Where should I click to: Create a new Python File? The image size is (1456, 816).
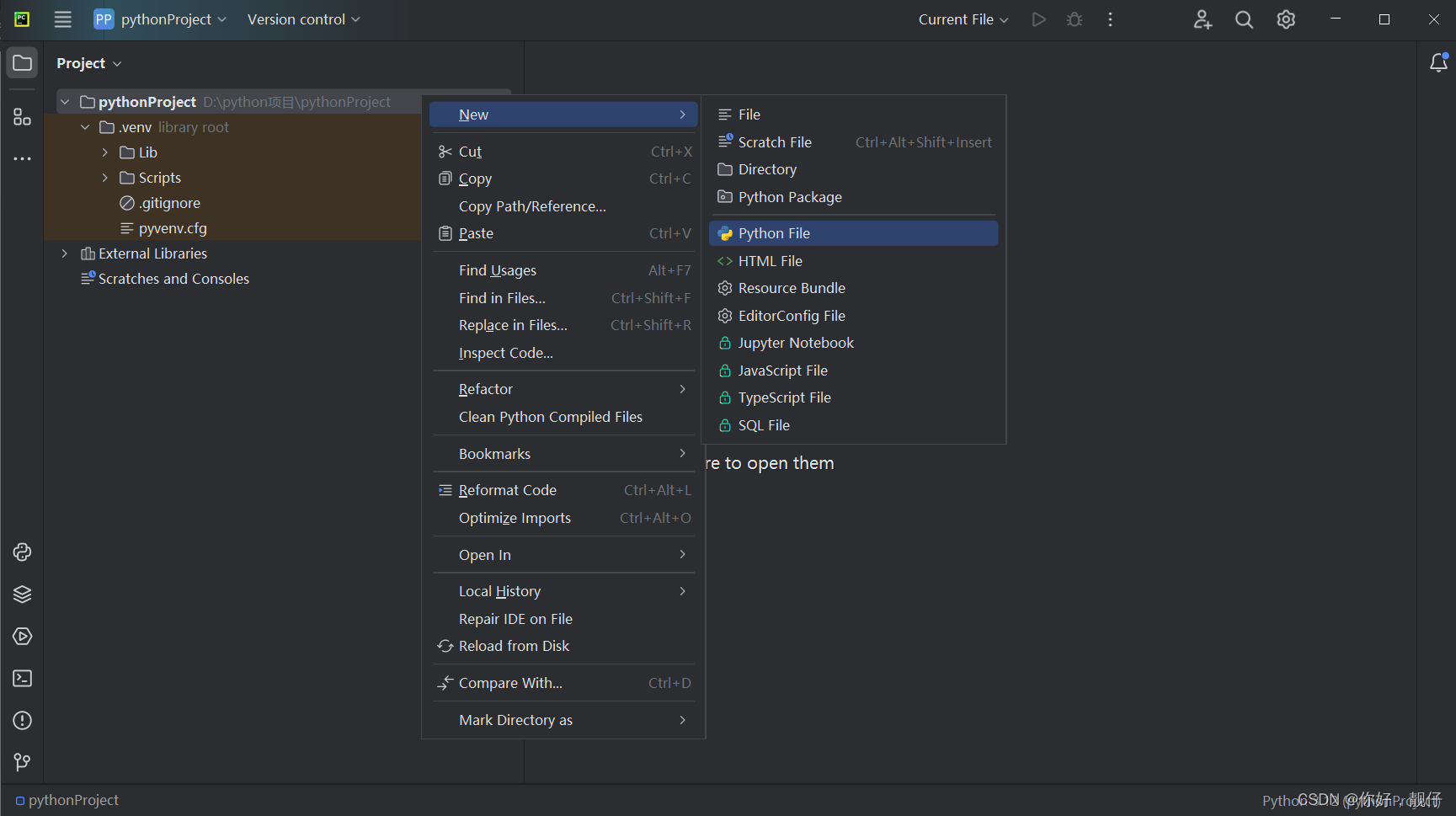point(854,233)
